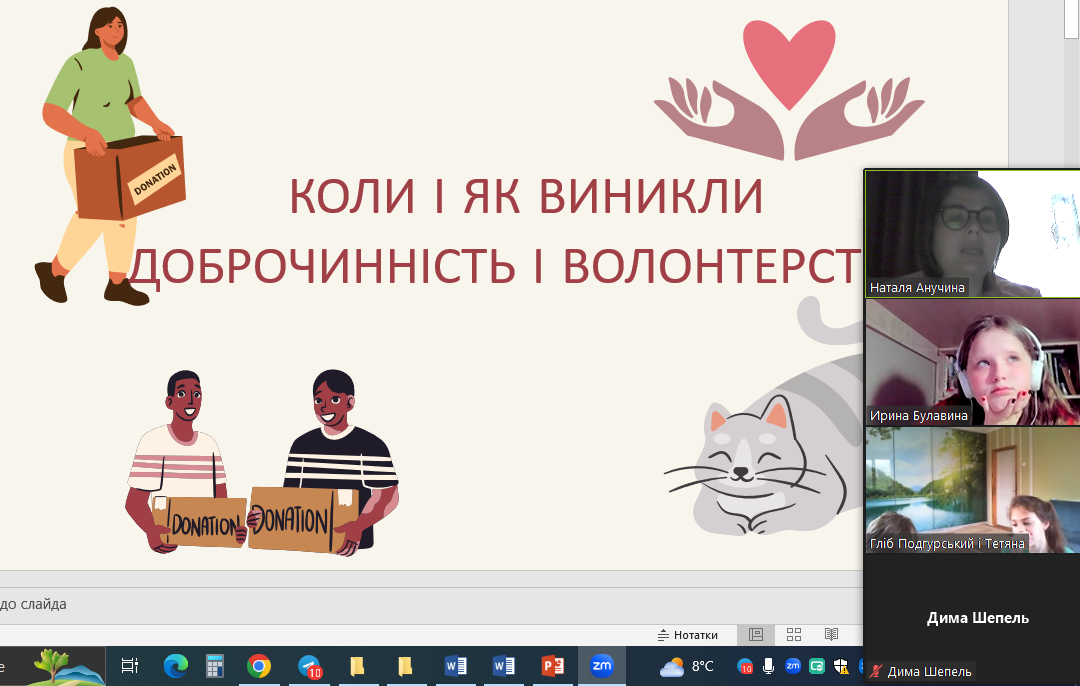
Task: Click the Ирина Булавина name label
Action: click(919, 416)
